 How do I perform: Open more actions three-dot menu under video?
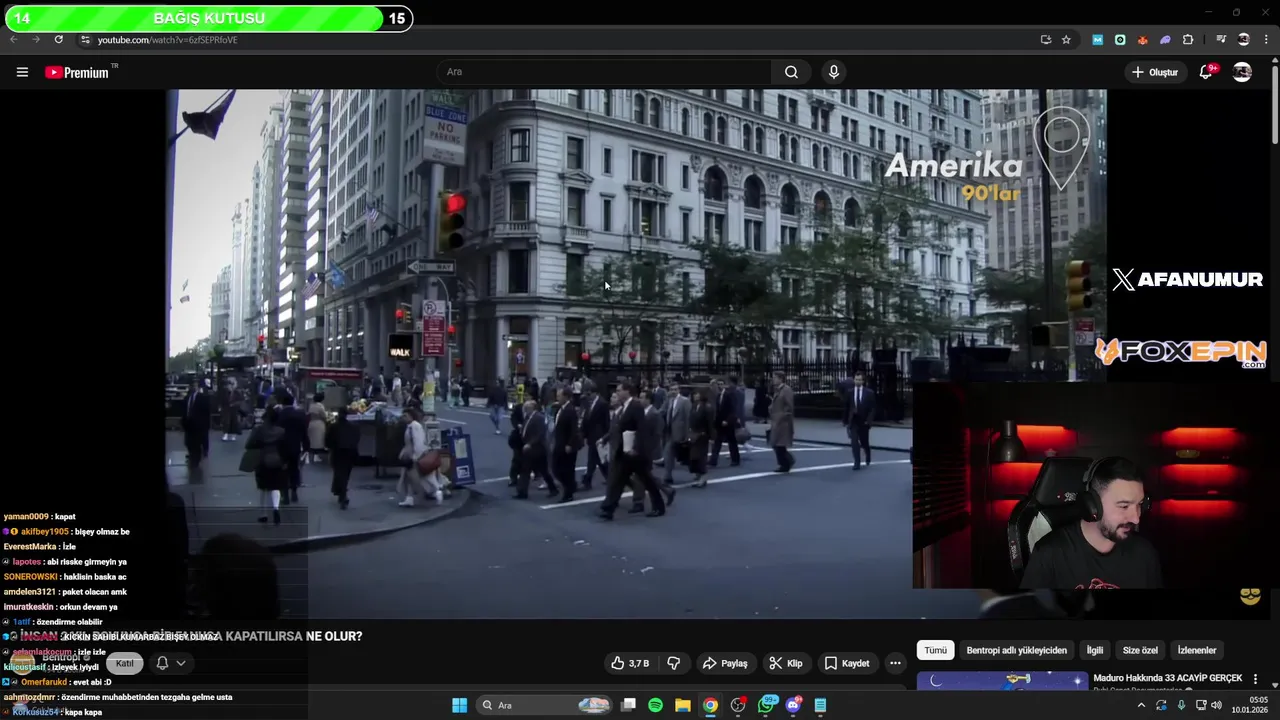[895, 663]
